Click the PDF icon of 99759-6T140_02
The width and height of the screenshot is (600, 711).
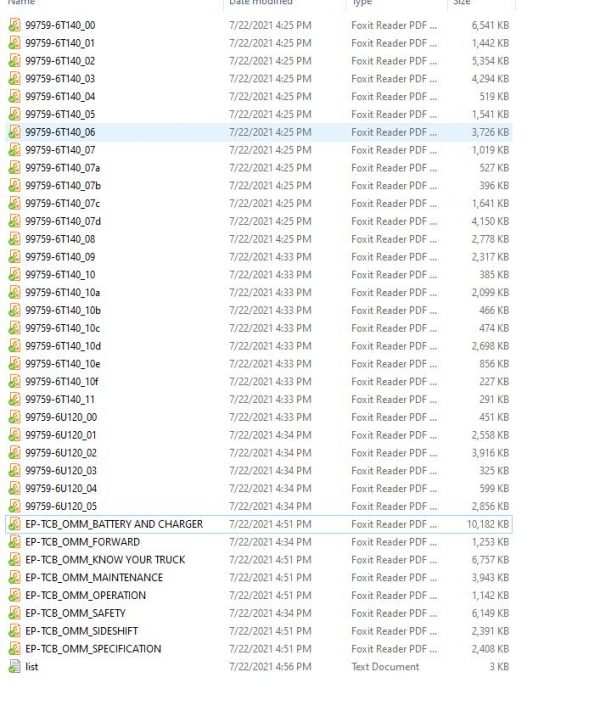click(x=15, y=61)
